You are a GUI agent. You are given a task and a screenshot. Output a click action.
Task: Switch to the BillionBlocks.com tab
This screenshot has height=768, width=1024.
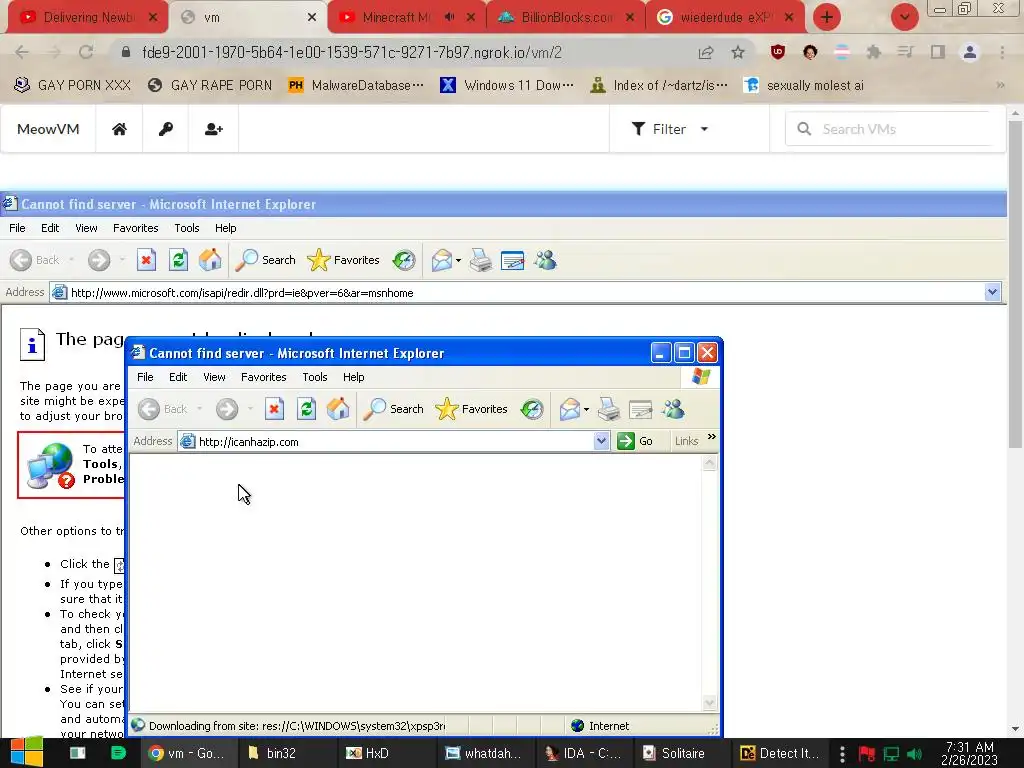tap(566, 18)
